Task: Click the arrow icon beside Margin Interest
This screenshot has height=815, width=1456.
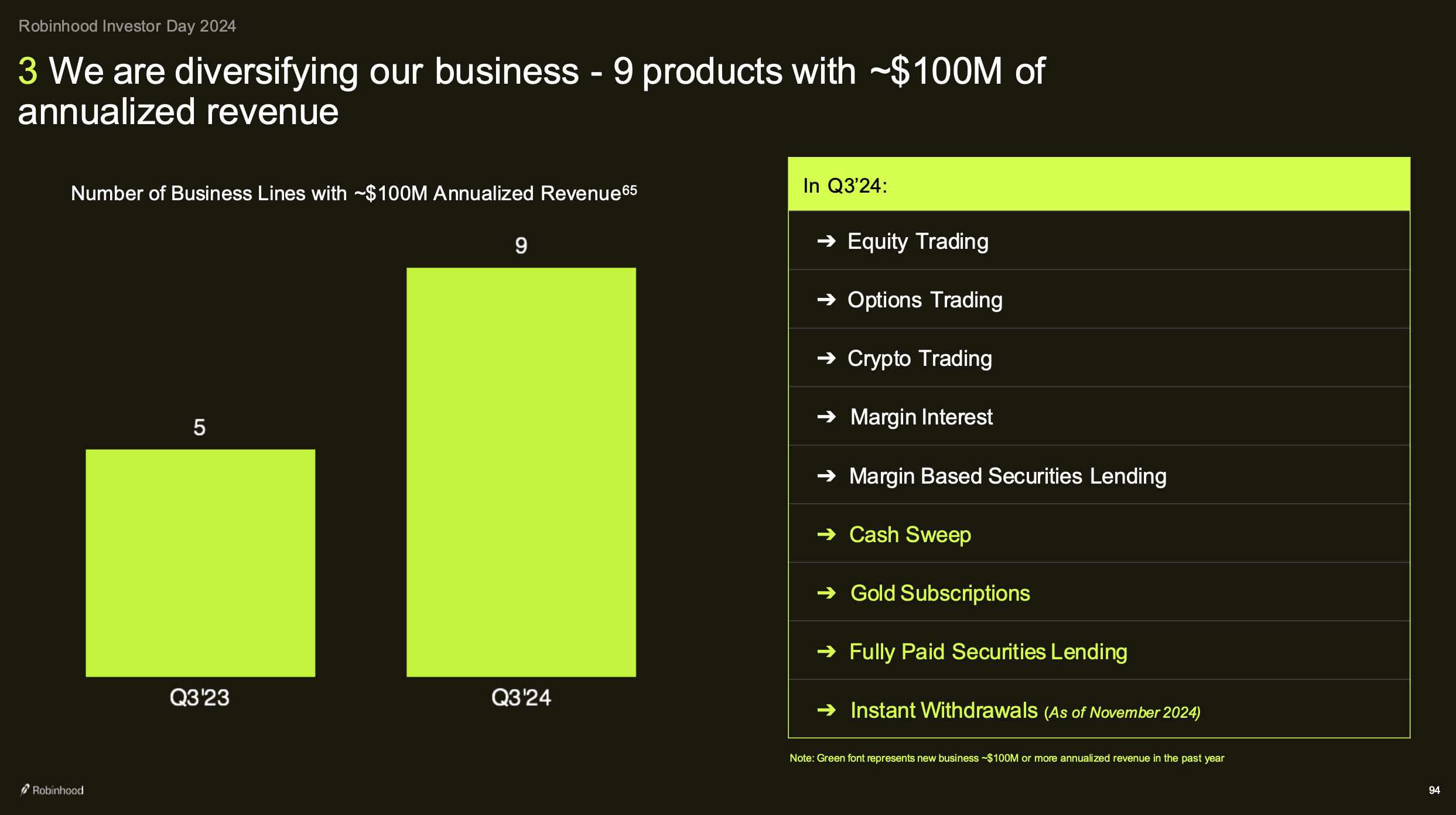Action: [x=826, y=416]
